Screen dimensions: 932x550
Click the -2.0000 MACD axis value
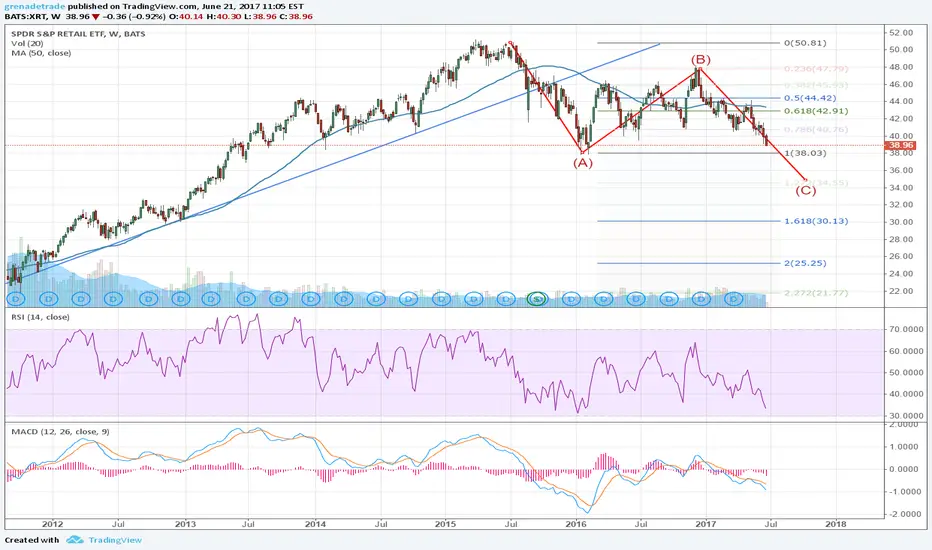(906, 514)
